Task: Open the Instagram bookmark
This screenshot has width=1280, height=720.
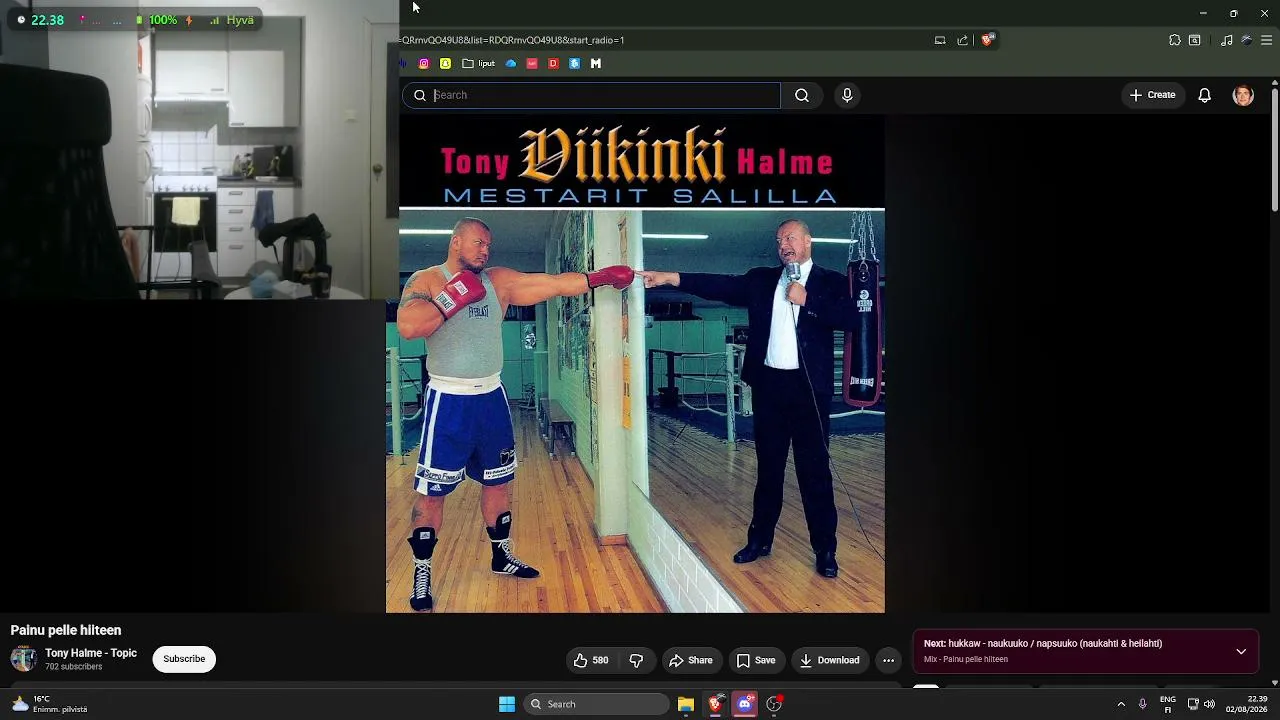Action: click(424, 63)
